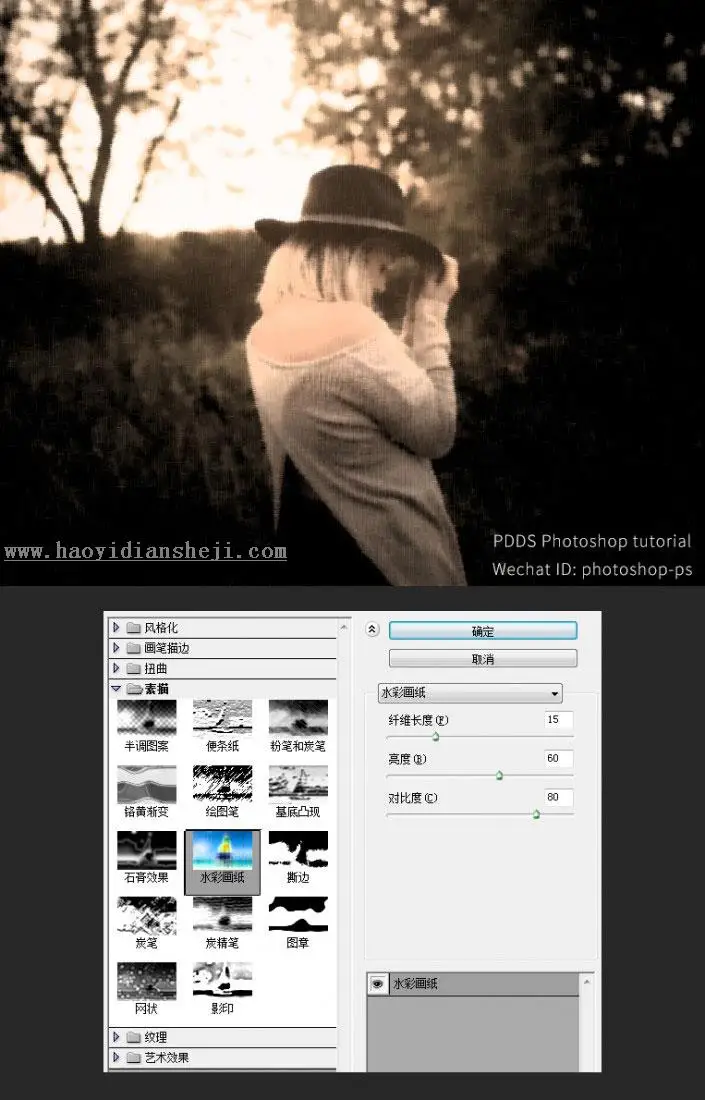705x1100 pixels.
Task: Expand the 画笔描边 filter folder
Action: click(116, 648)
